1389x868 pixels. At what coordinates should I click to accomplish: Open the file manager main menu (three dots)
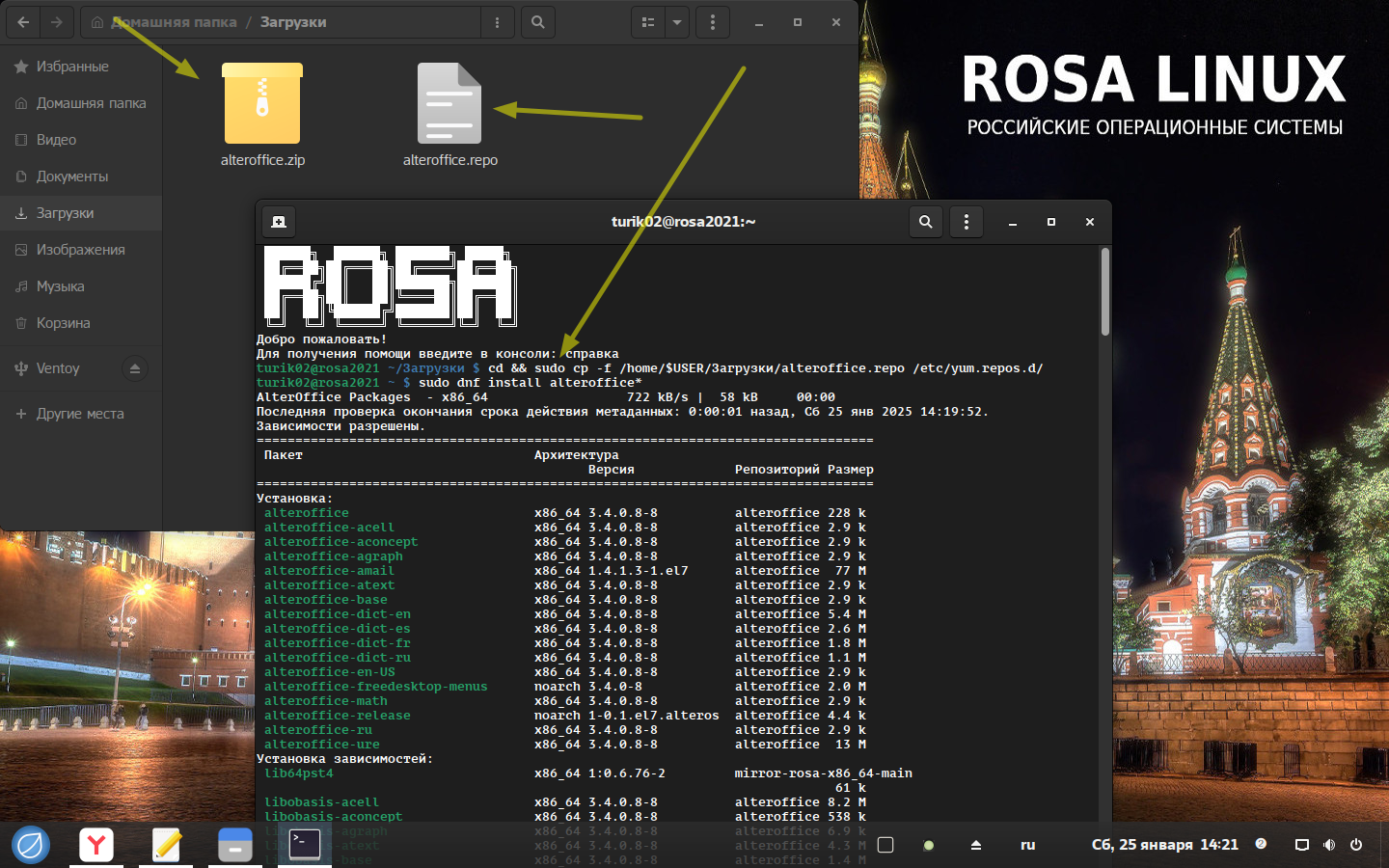[x=713, y=22]
